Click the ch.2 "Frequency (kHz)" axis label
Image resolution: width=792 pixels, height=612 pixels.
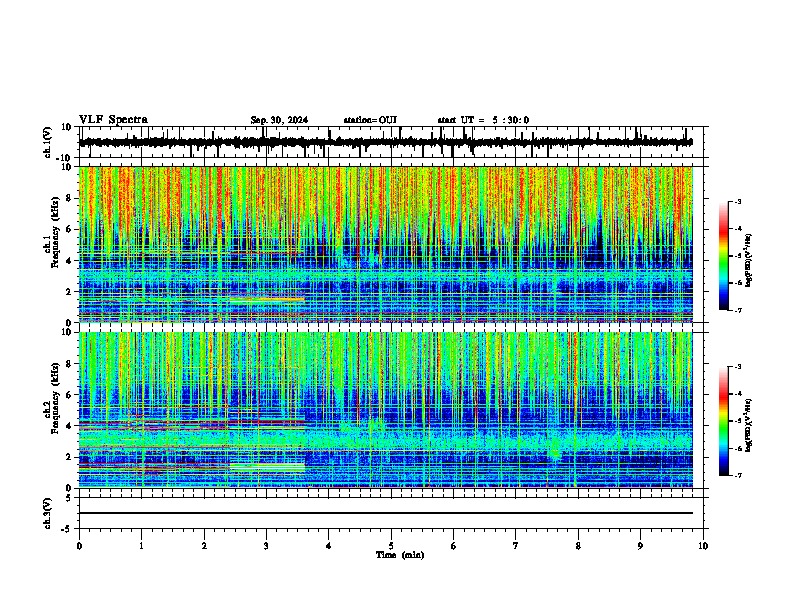(x=55, y=398)
